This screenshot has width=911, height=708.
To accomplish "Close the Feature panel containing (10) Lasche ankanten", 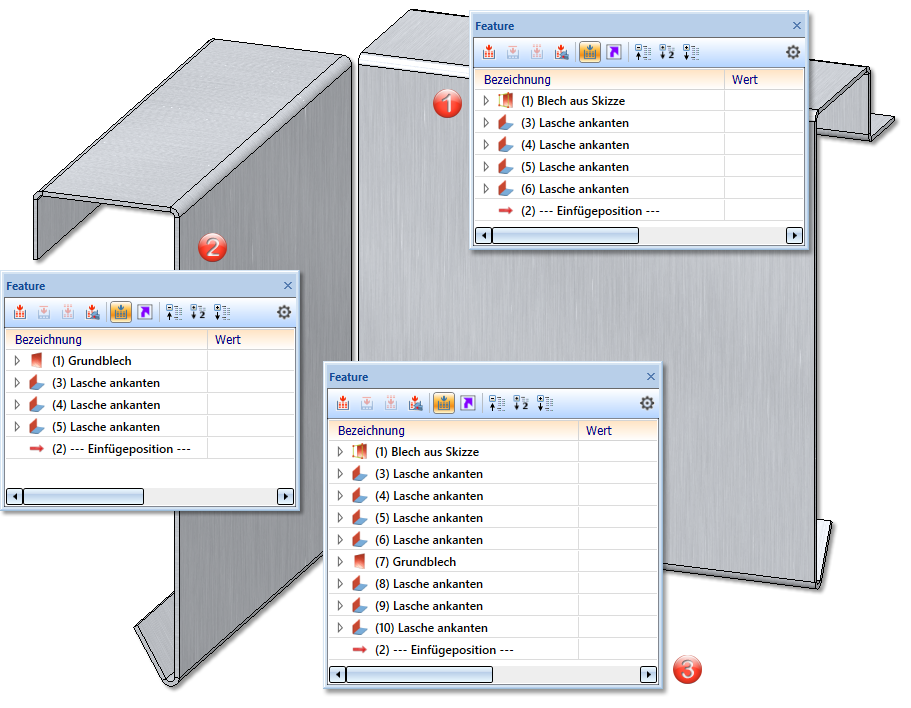I will 651,376.
